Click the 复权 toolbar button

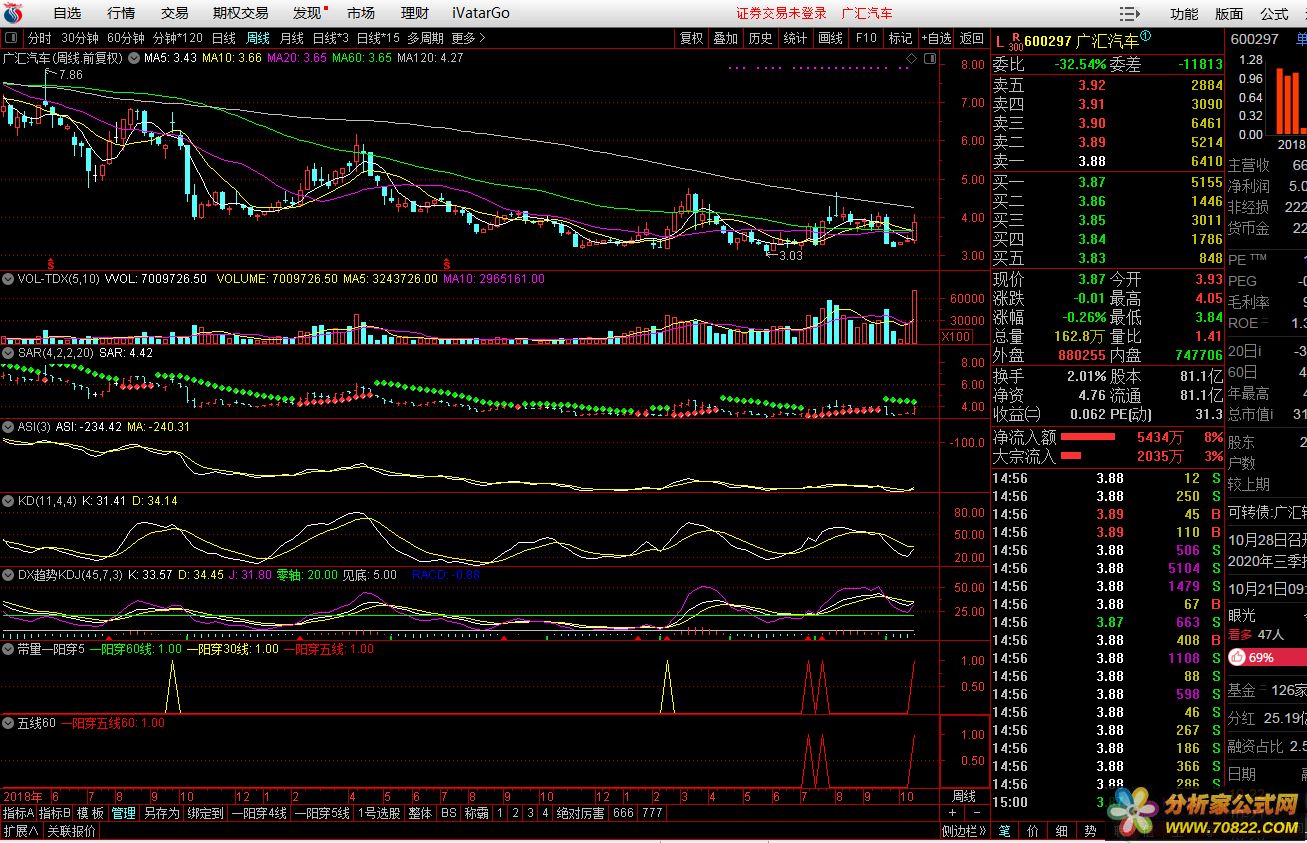691,38
